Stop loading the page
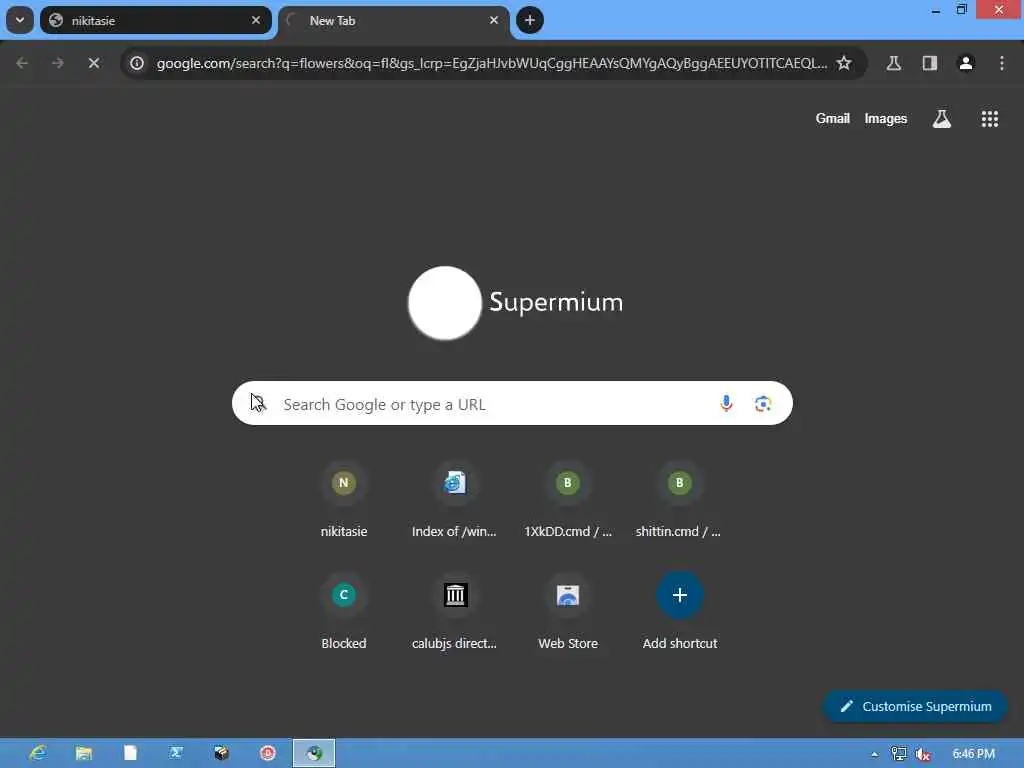This screenshot has width=1024, height=768. pos(93,63)
